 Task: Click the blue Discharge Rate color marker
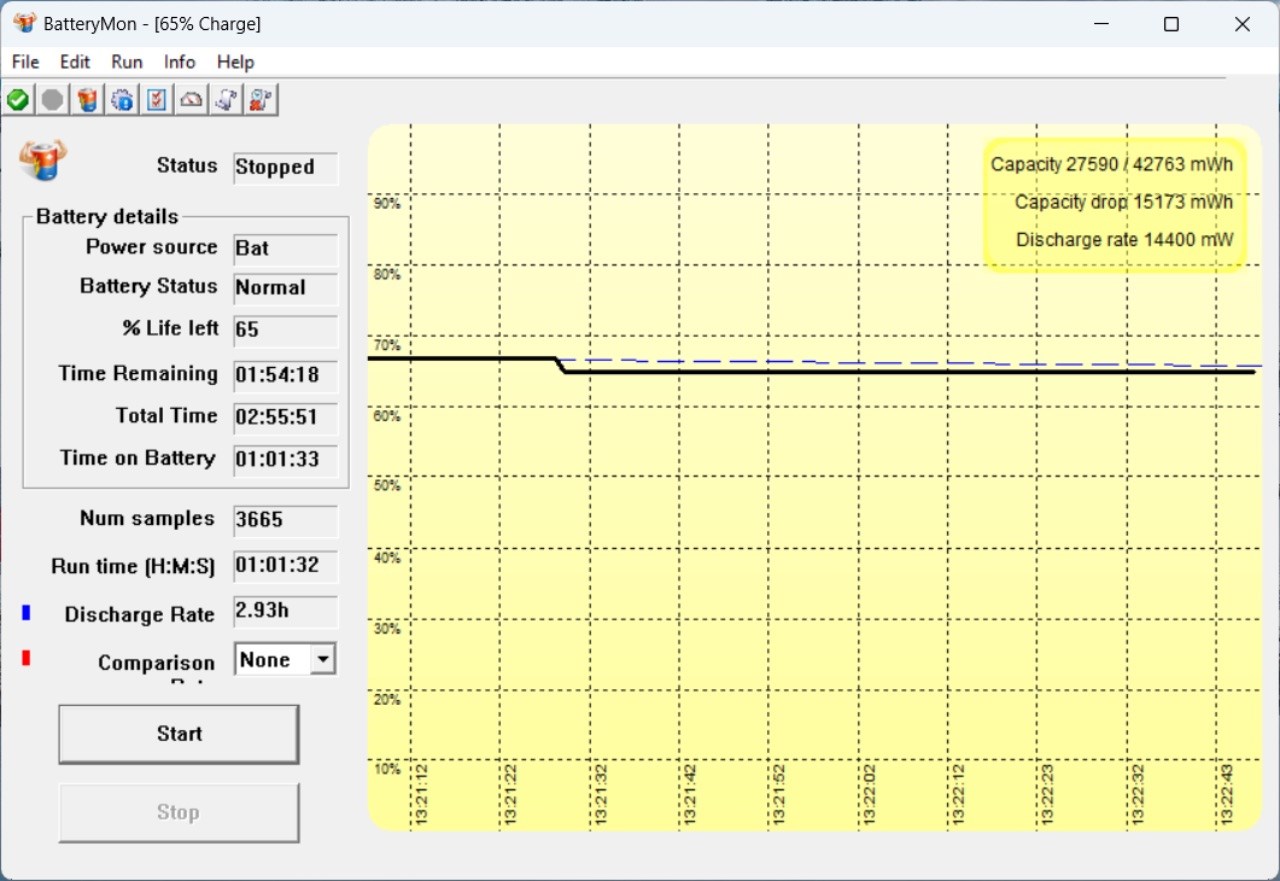27,613
